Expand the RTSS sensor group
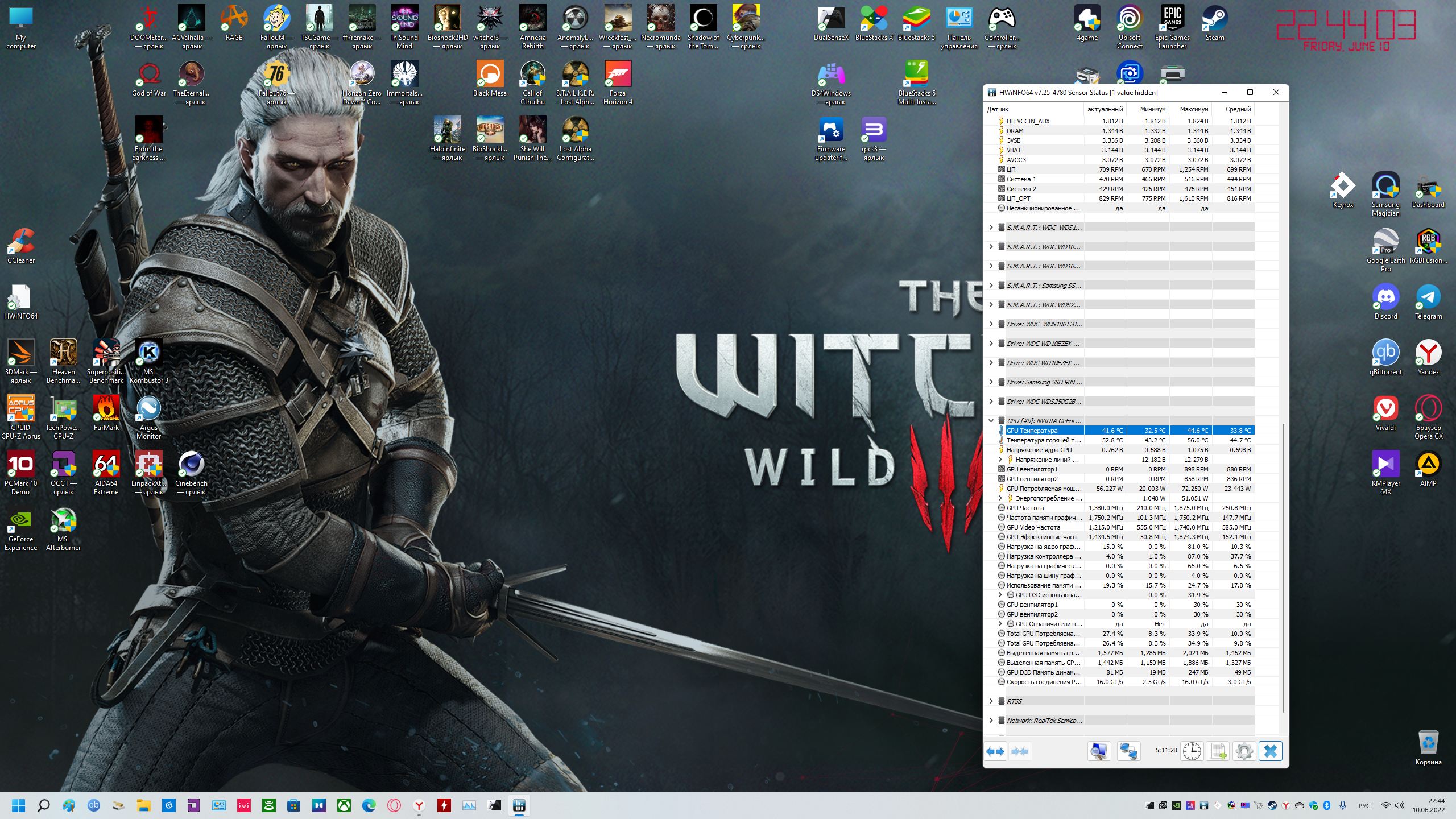The width and height of the screenshot is (1456, 819). click(x=991, y=701)
